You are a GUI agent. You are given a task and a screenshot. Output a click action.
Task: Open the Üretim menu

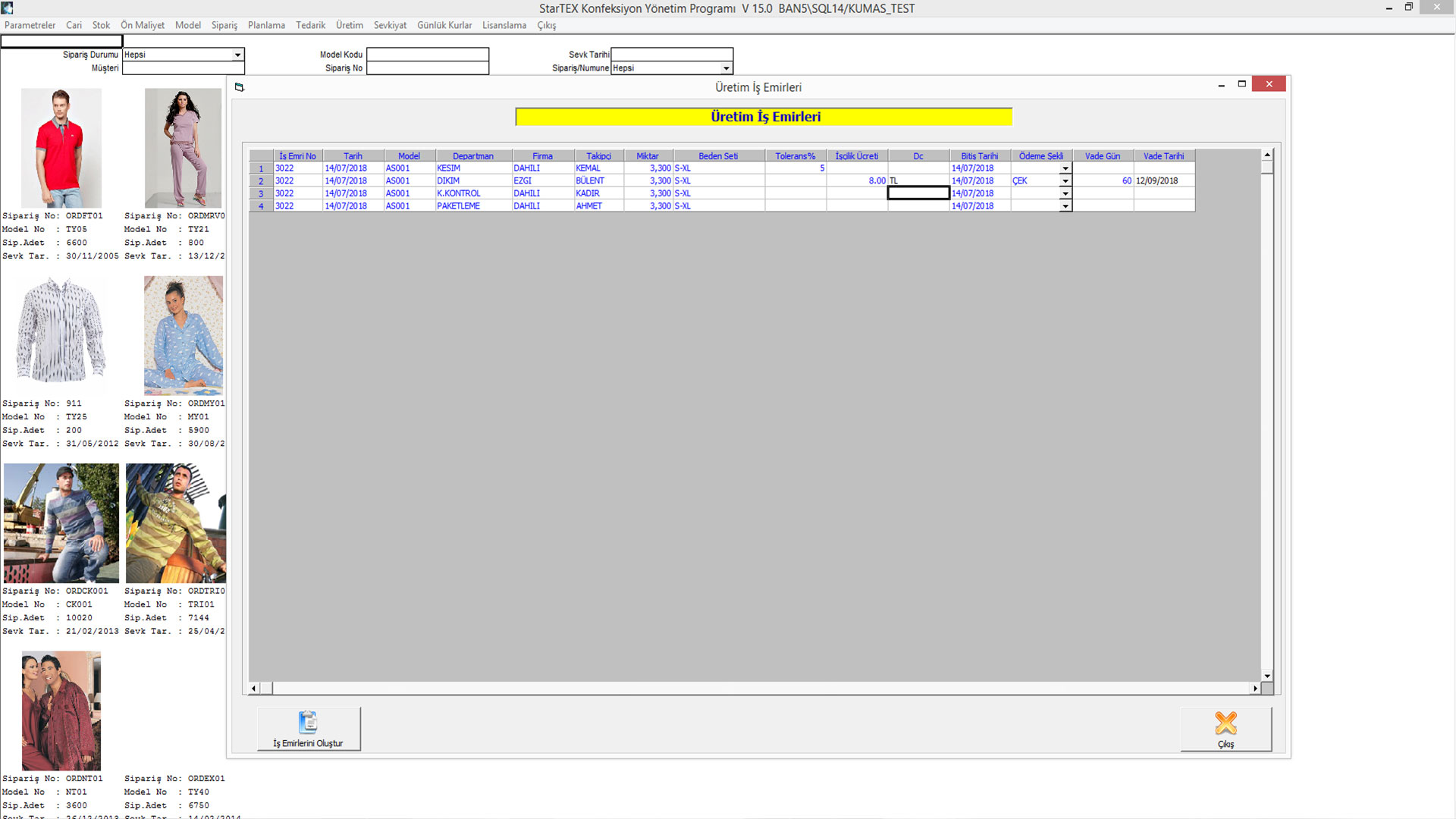[350, 25]
